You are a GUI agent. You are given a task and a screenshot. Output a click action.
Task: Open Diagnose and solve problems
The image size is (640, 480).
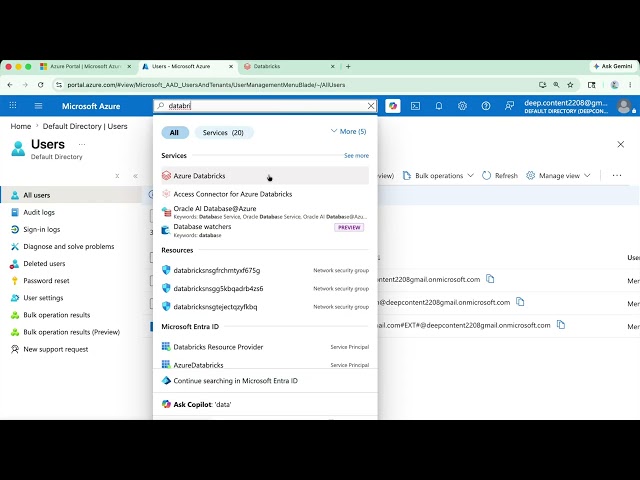tap(71, 247)
